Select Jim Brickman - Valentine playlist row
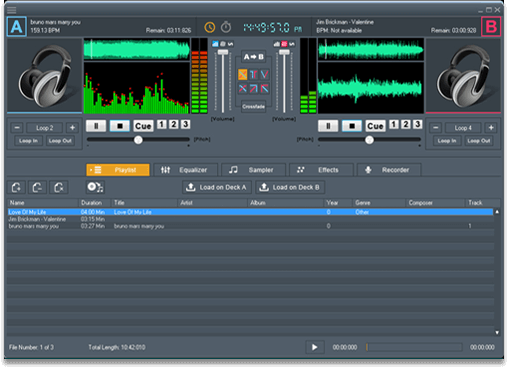This screenshot has width=508, height=378. [250, 219]
